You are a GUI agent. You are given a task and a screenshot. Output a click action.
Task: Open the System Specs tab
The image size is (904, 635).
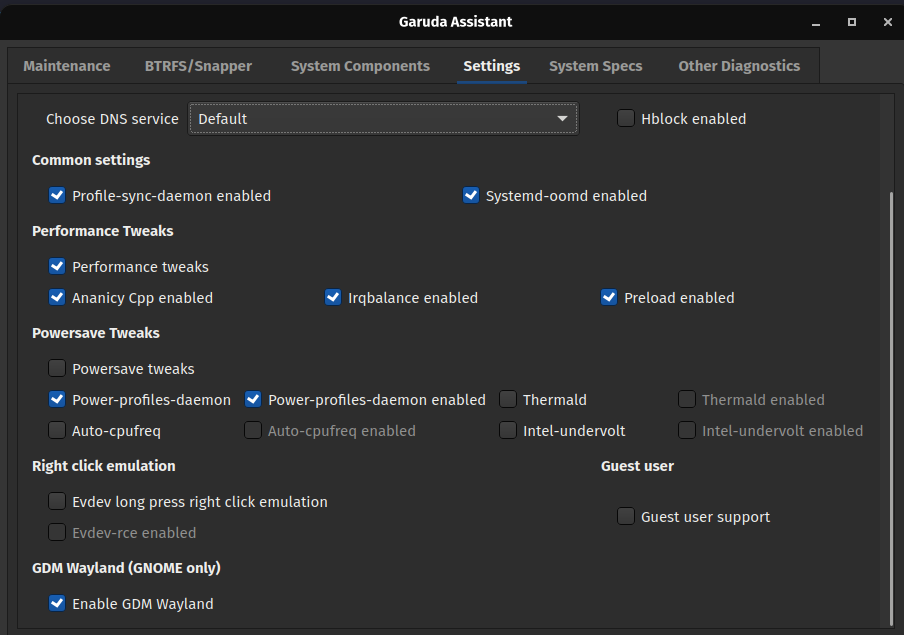click(x=595, y=65)
